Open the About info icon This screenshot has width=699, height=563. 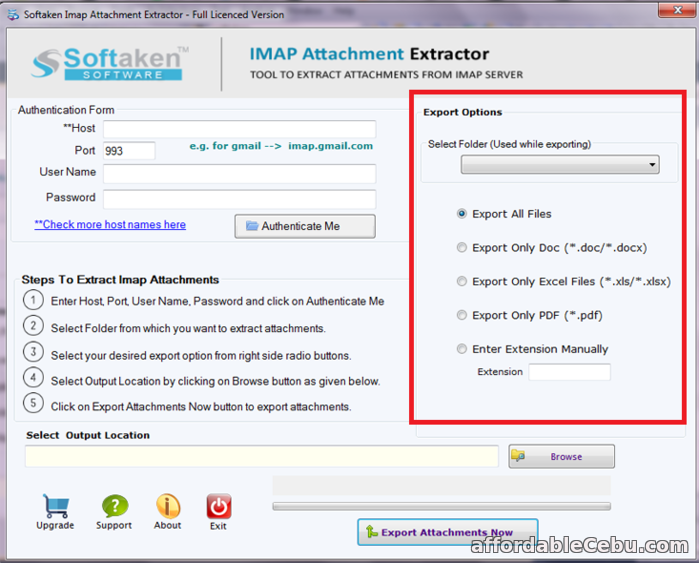(x=168, y=506)
